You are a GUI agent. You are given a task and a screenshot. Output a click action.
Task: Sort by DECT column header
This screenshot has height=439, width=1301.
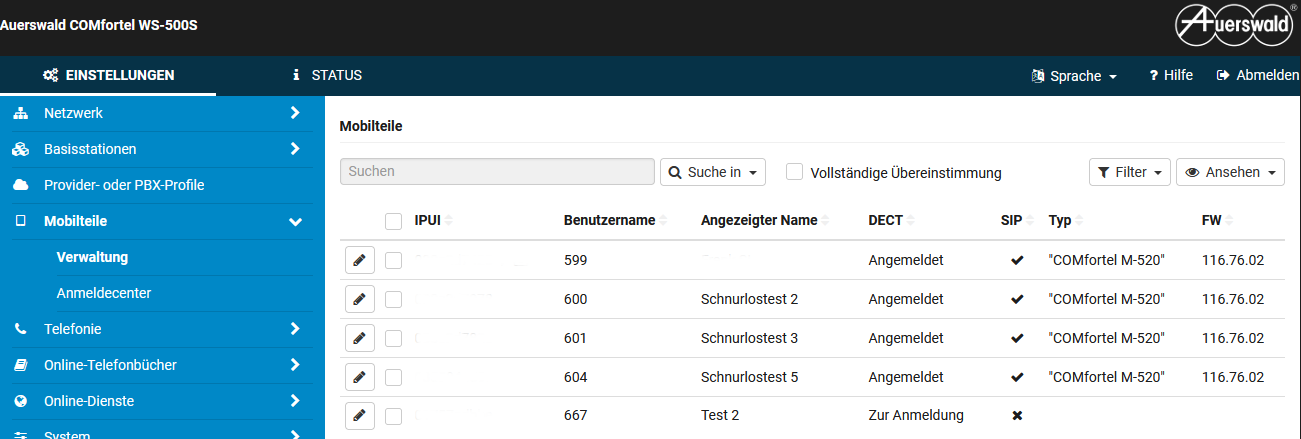[891, 220]
